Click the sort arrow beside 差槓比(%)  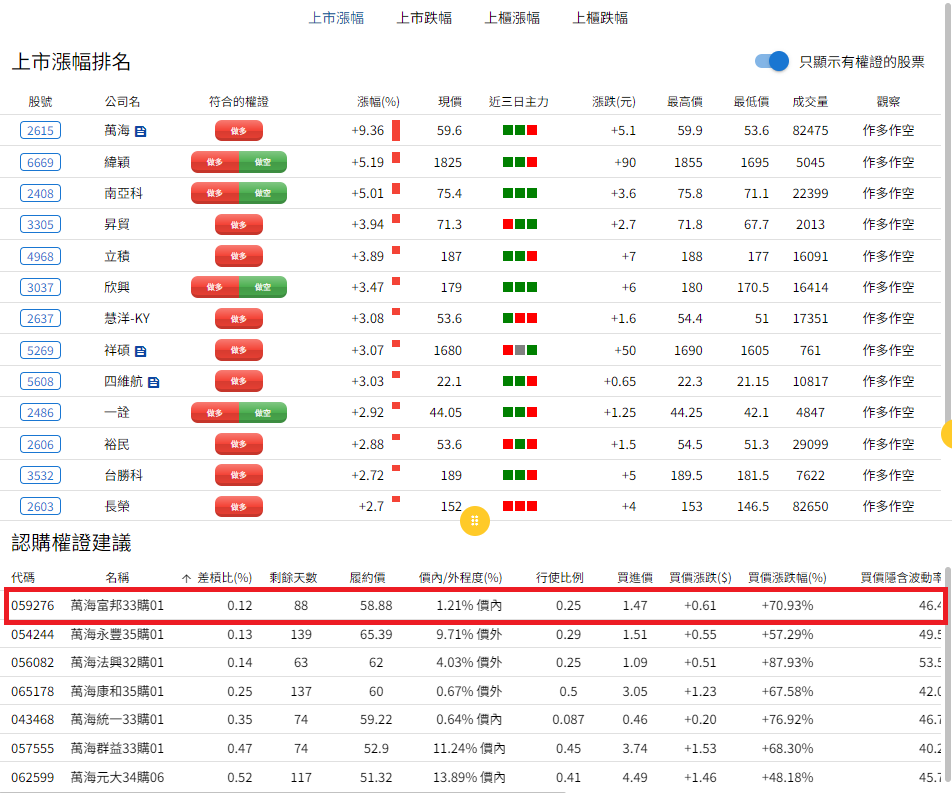click(x=186, y=578)
